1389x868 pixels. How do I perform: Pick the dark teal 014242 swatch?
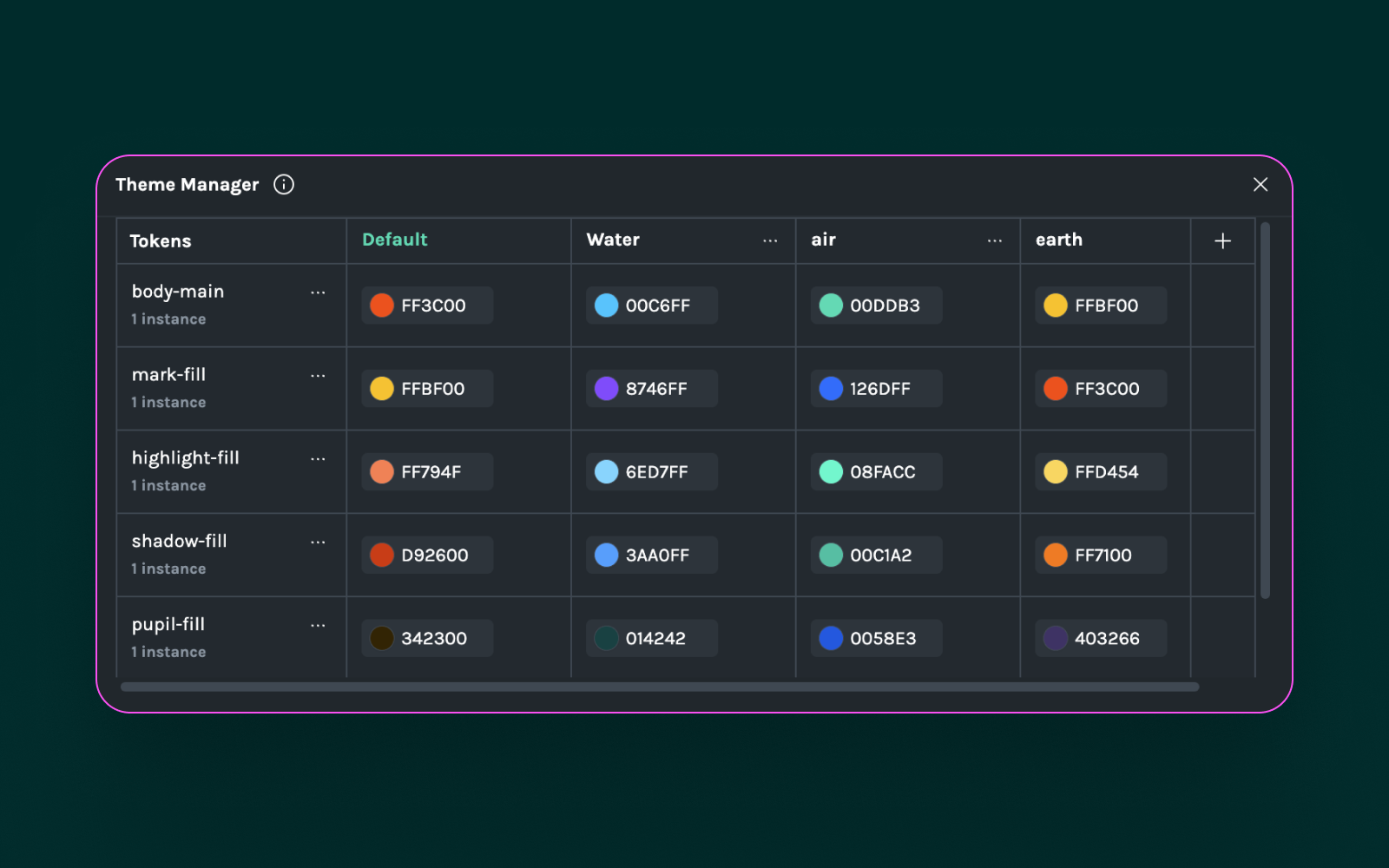point(607,639)
